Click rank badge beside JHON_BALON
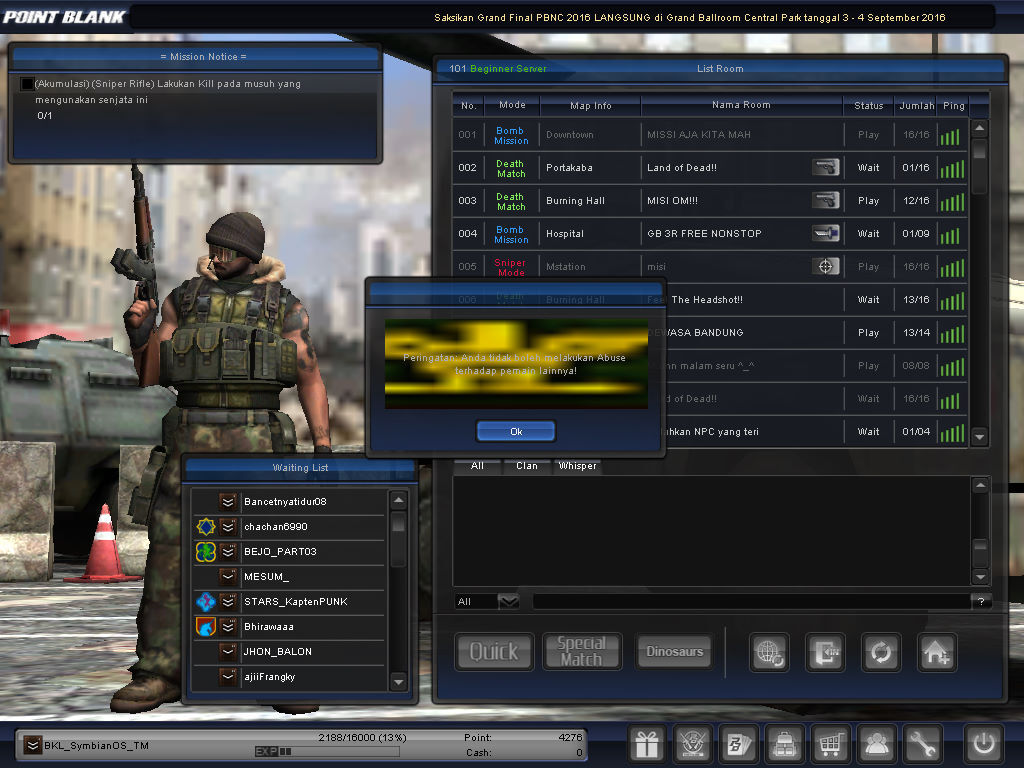Image resolution: width=1024 pixels, height=768 pixels. click(x=228, y=651)
